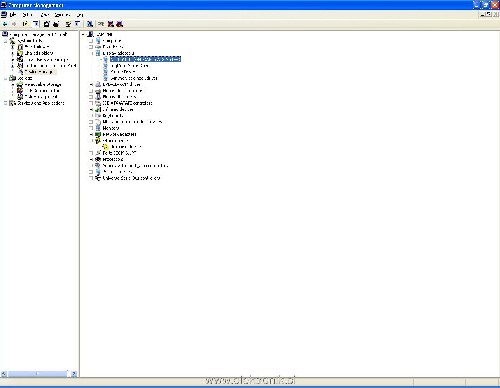Click the Disk Defragmenter icon

click(x=20, y=91)
